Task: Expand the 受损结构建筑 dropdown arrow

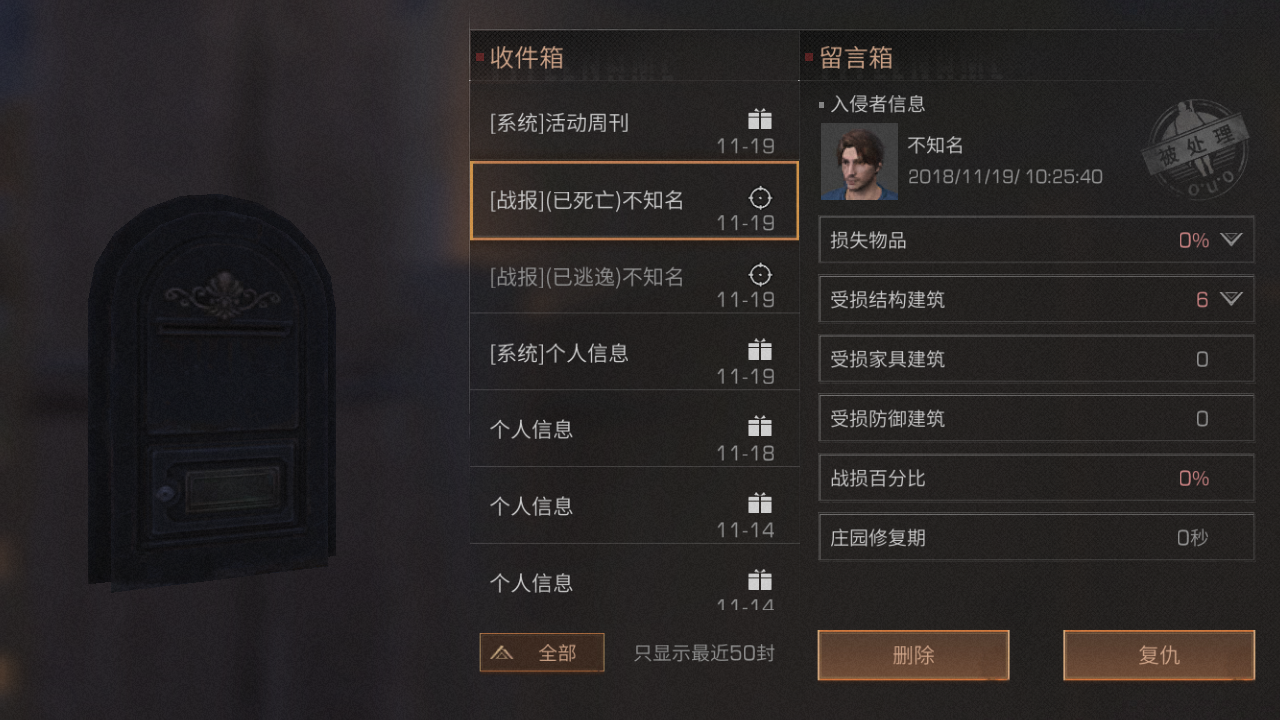Action: click(1231, 299)
